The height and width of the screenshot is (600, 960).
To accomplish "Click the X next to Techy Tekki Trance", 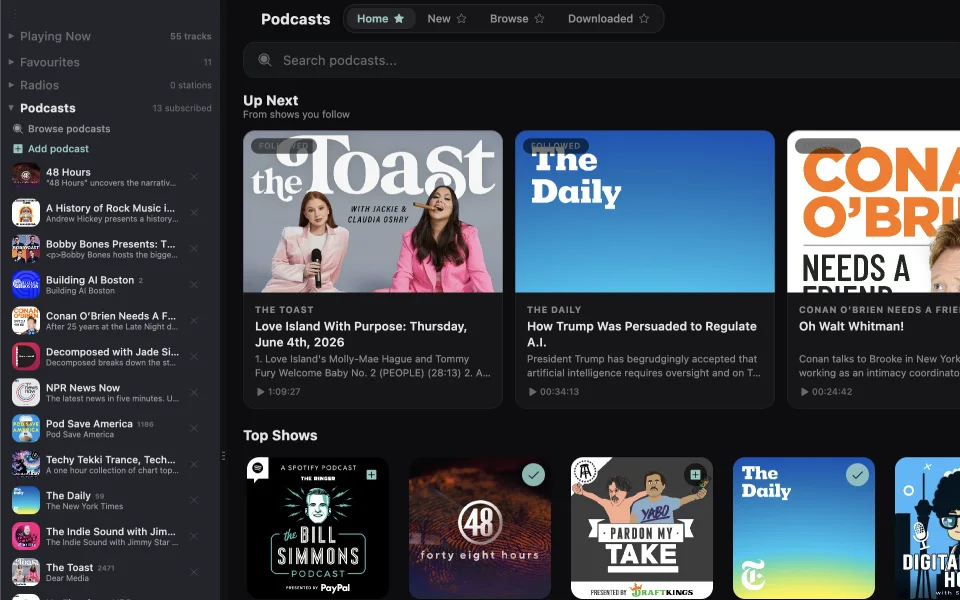I will click(x=194, y=464).
